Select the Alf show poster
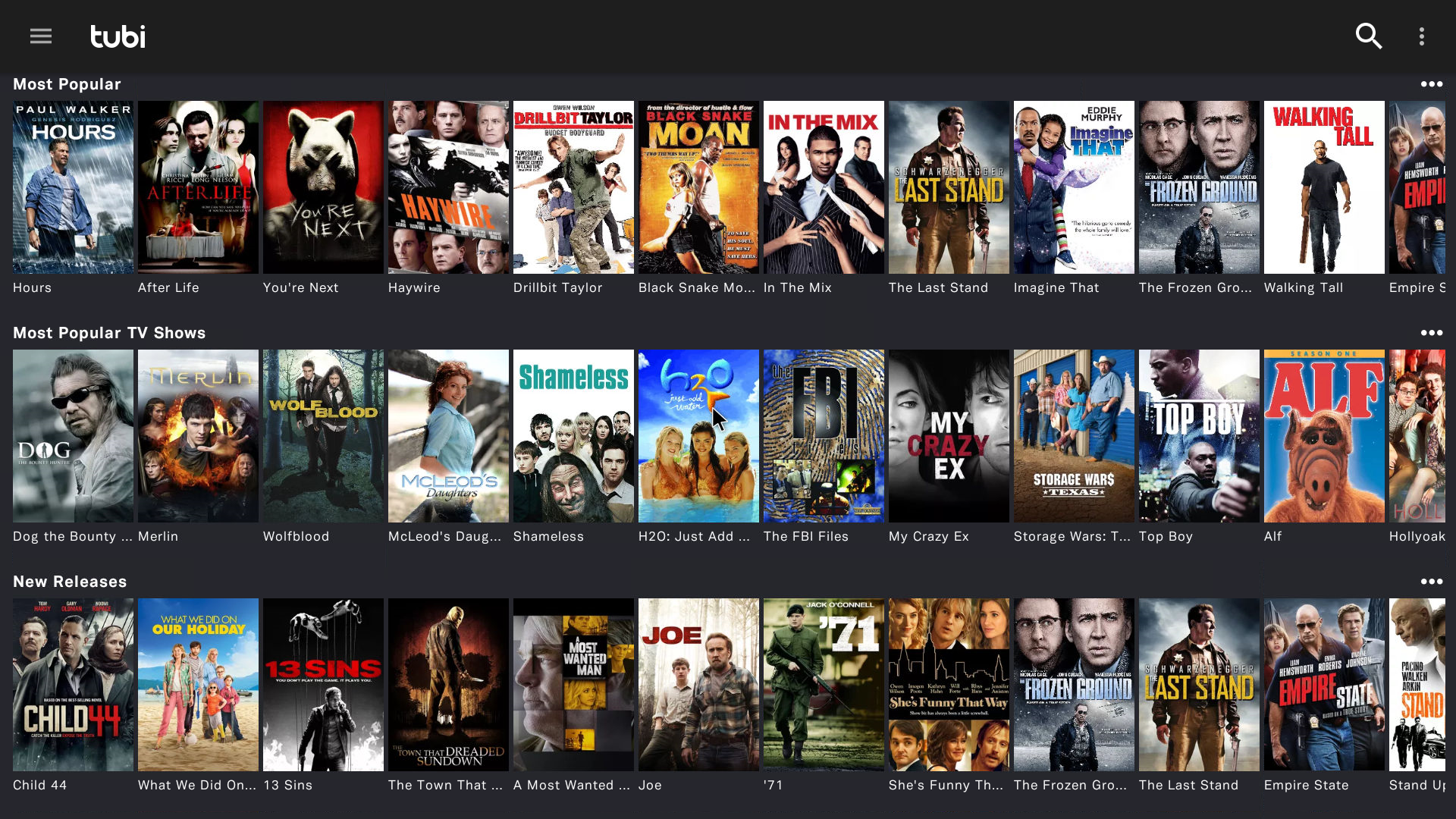 point(1324,436)
